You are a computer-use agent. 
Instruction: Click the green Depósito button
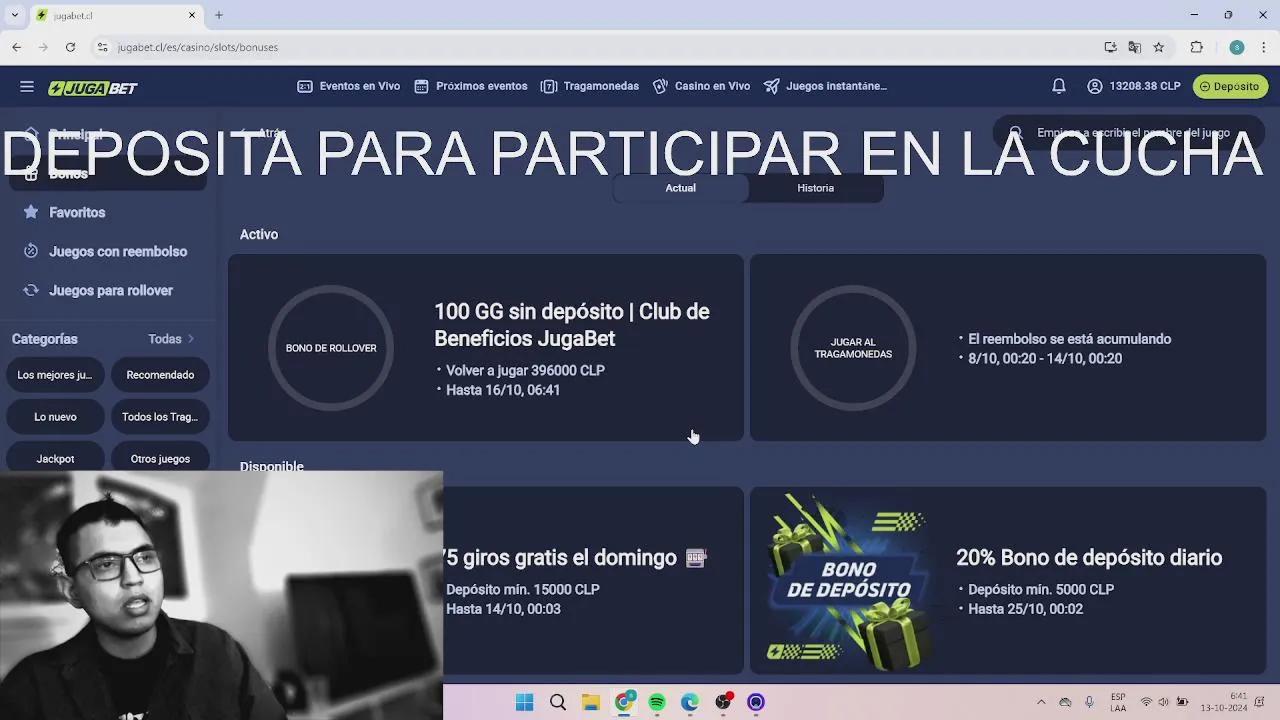pyautogui.click(x=1230, y=86)
